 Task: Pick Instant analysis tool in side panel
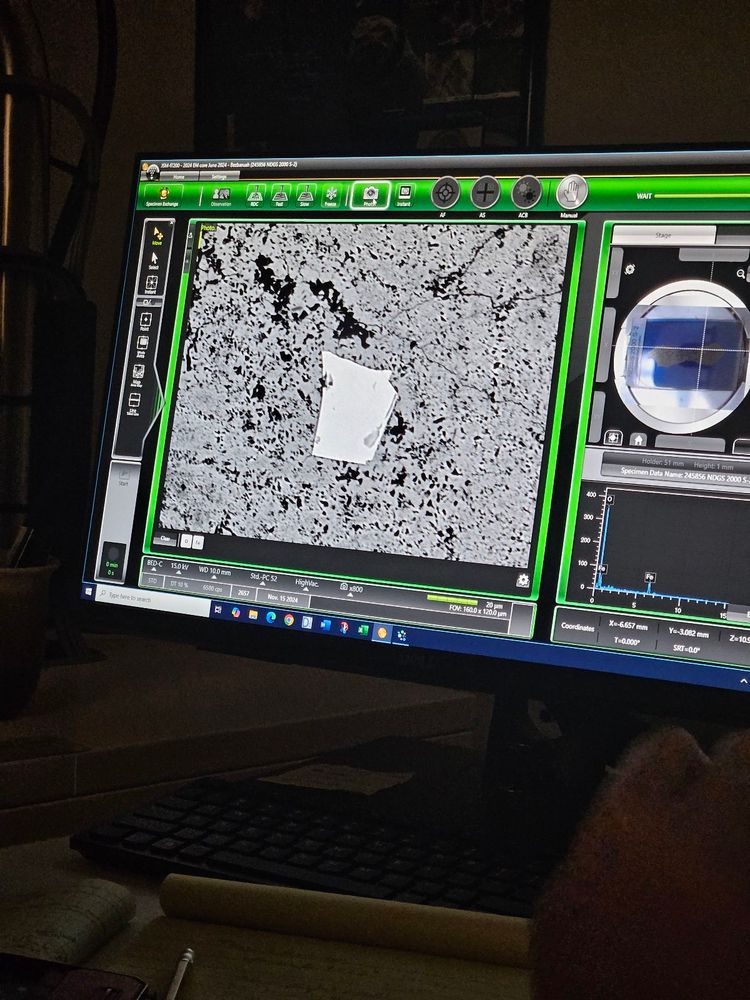pyautogui.click(x=152, y=285)
